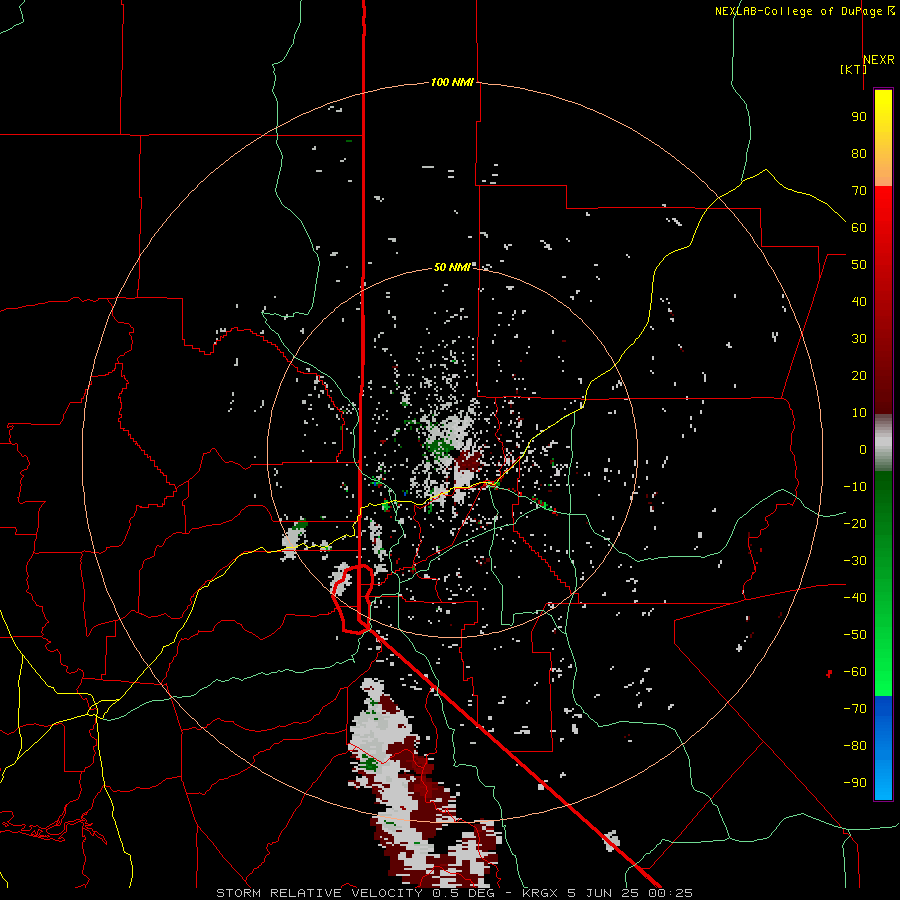
Task: Click the 5 JUN 25 date text
Action: click(x=603, y=893)
